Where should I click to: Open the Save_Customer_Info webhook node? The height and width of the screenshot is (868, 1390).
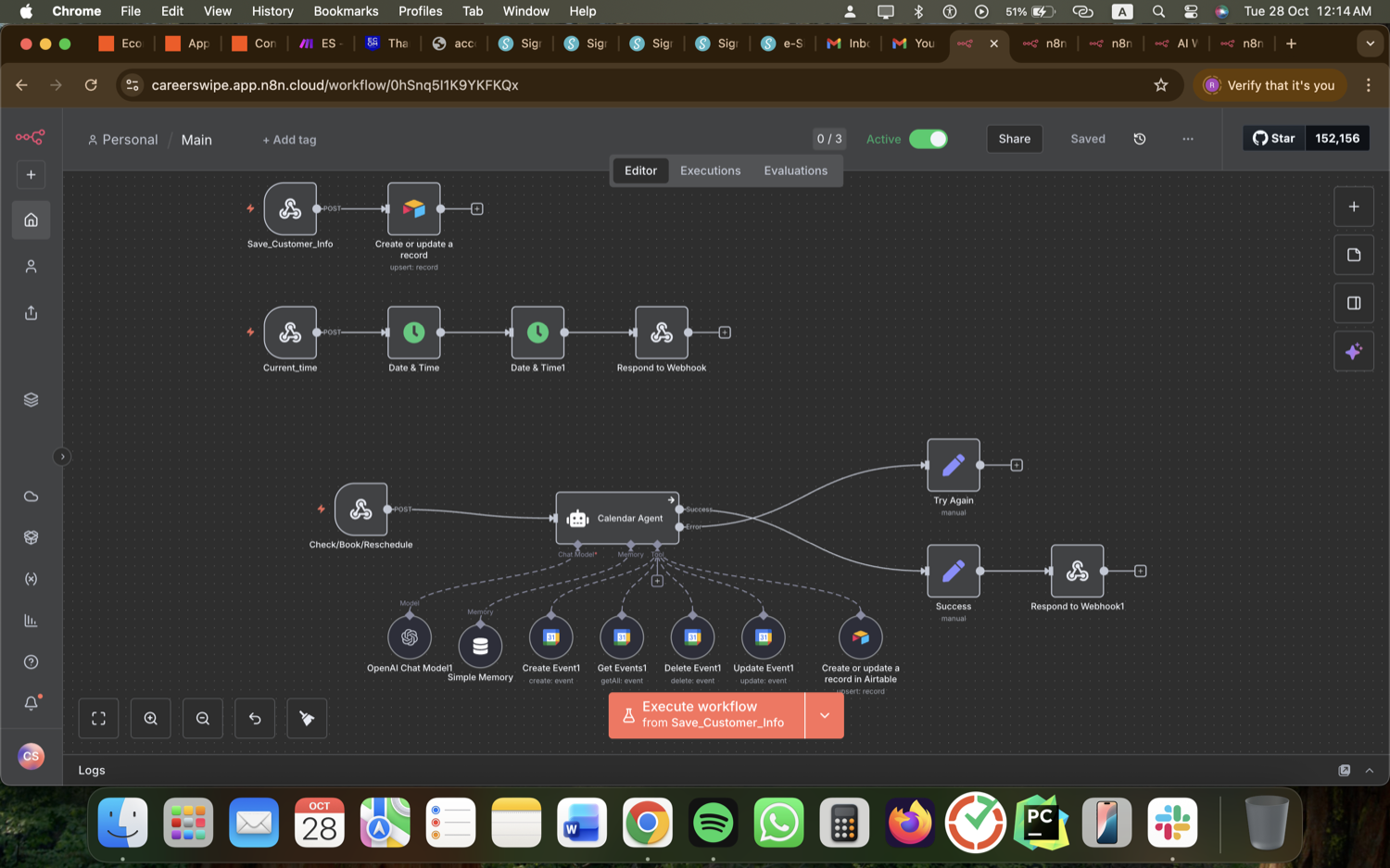click(290, 208)
